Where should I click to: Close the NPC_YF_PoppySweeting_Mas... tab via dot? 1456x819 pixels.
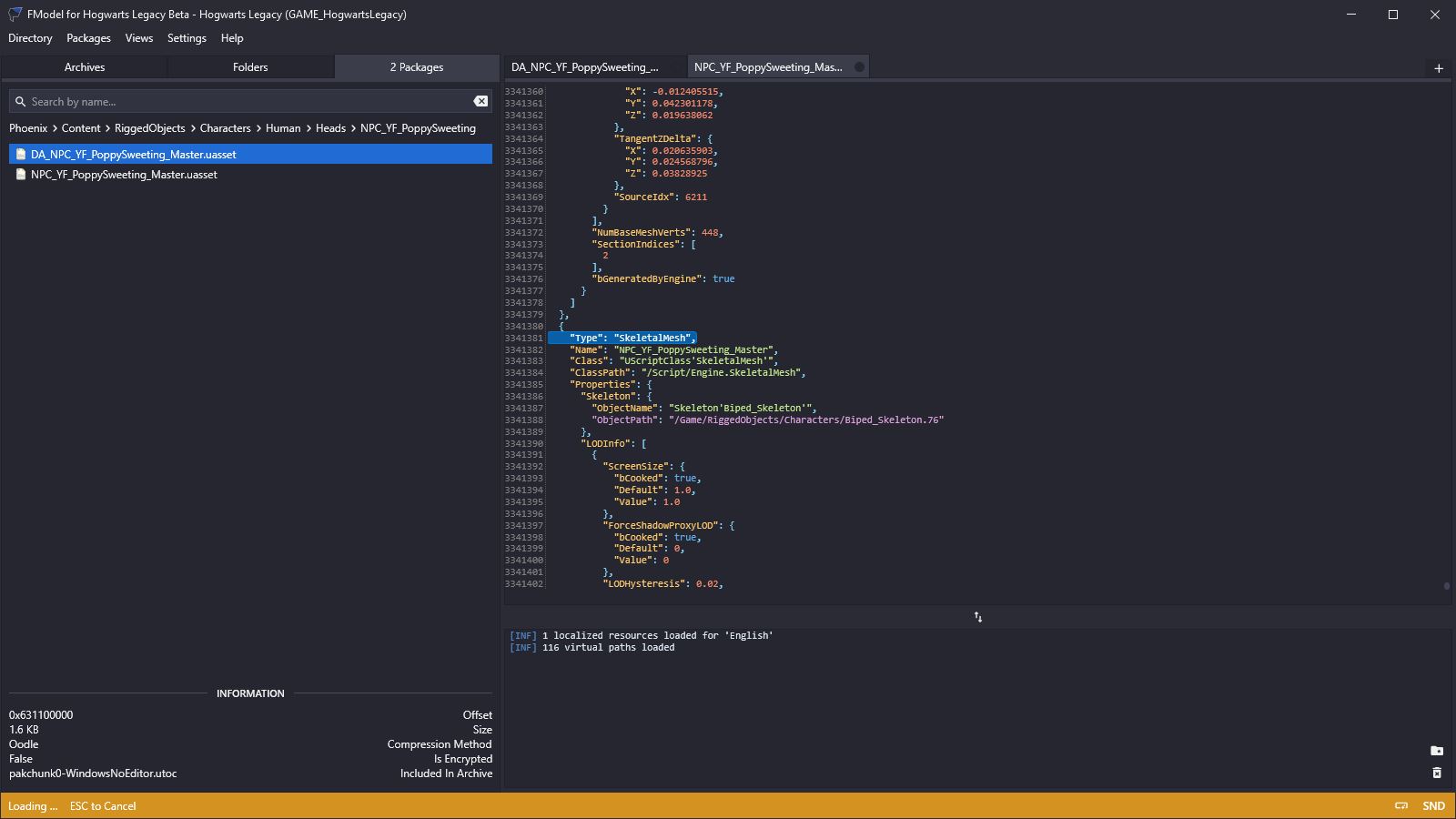click(859, 67)
